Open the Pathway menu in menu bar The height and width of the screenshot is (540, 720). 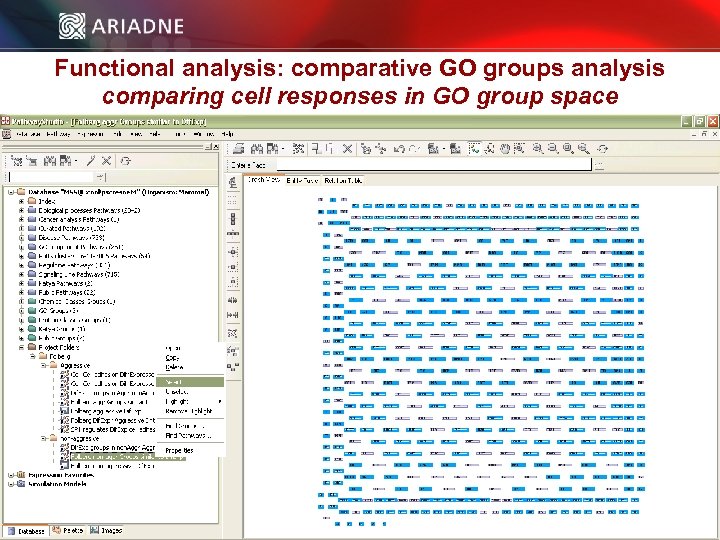(59, 134)
